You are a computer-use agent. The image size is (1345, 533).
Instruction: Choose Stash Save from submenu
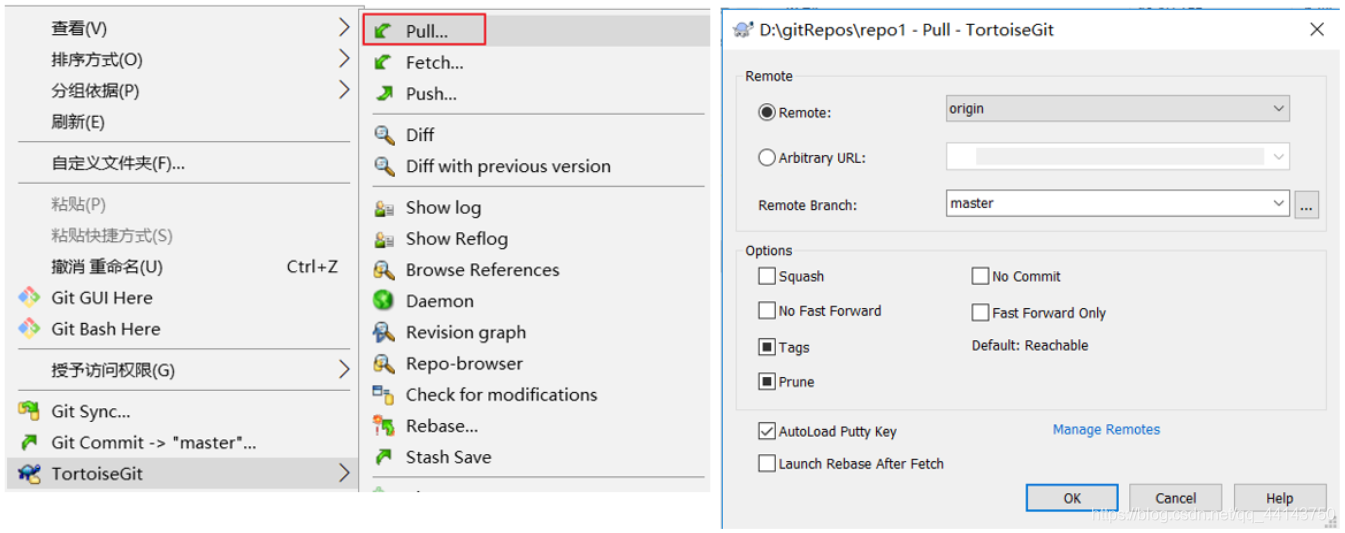point(448,457)
